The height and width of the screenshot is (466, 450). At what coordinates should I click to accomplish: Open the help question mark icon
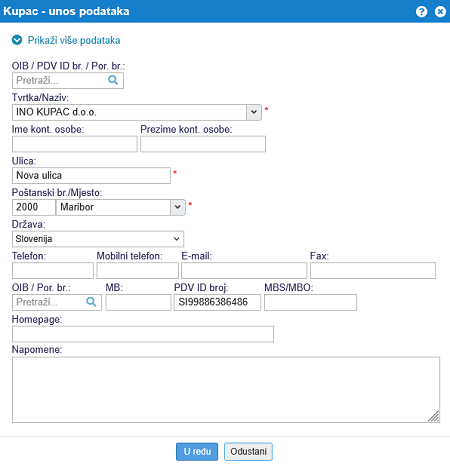(x=421, y=12)
